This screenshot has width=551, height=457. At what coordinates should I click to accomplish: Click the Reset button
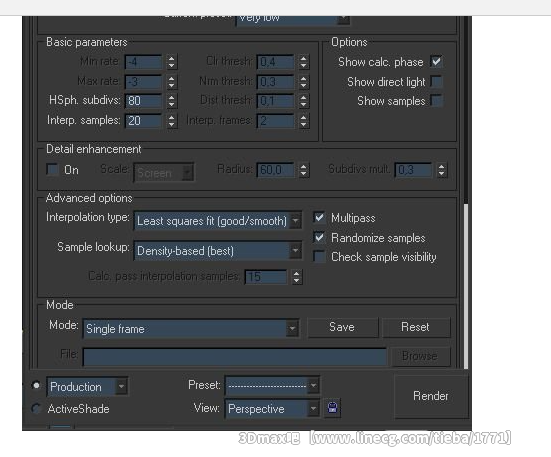[416, 327]
